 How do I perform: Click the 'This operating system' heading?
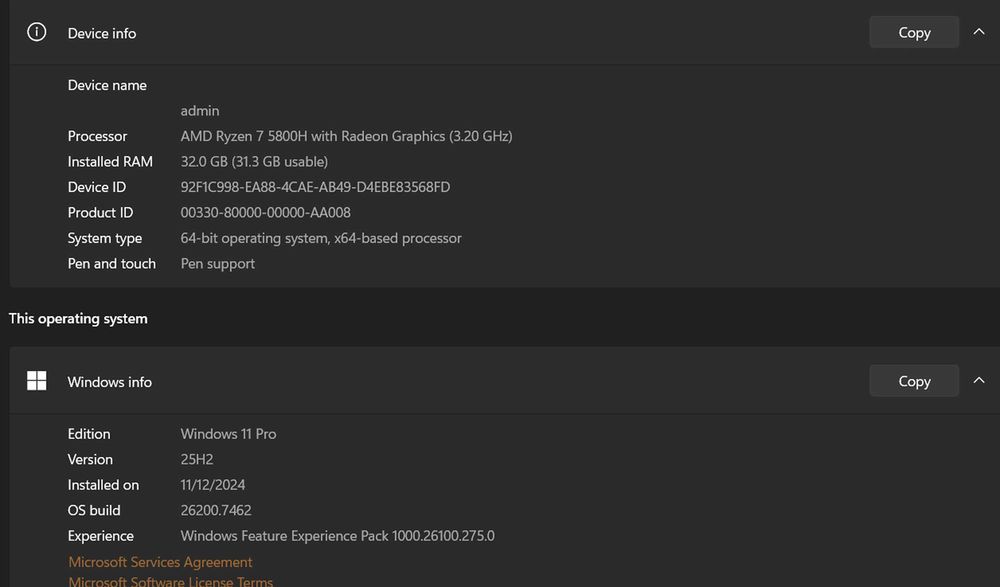point(78,319)
